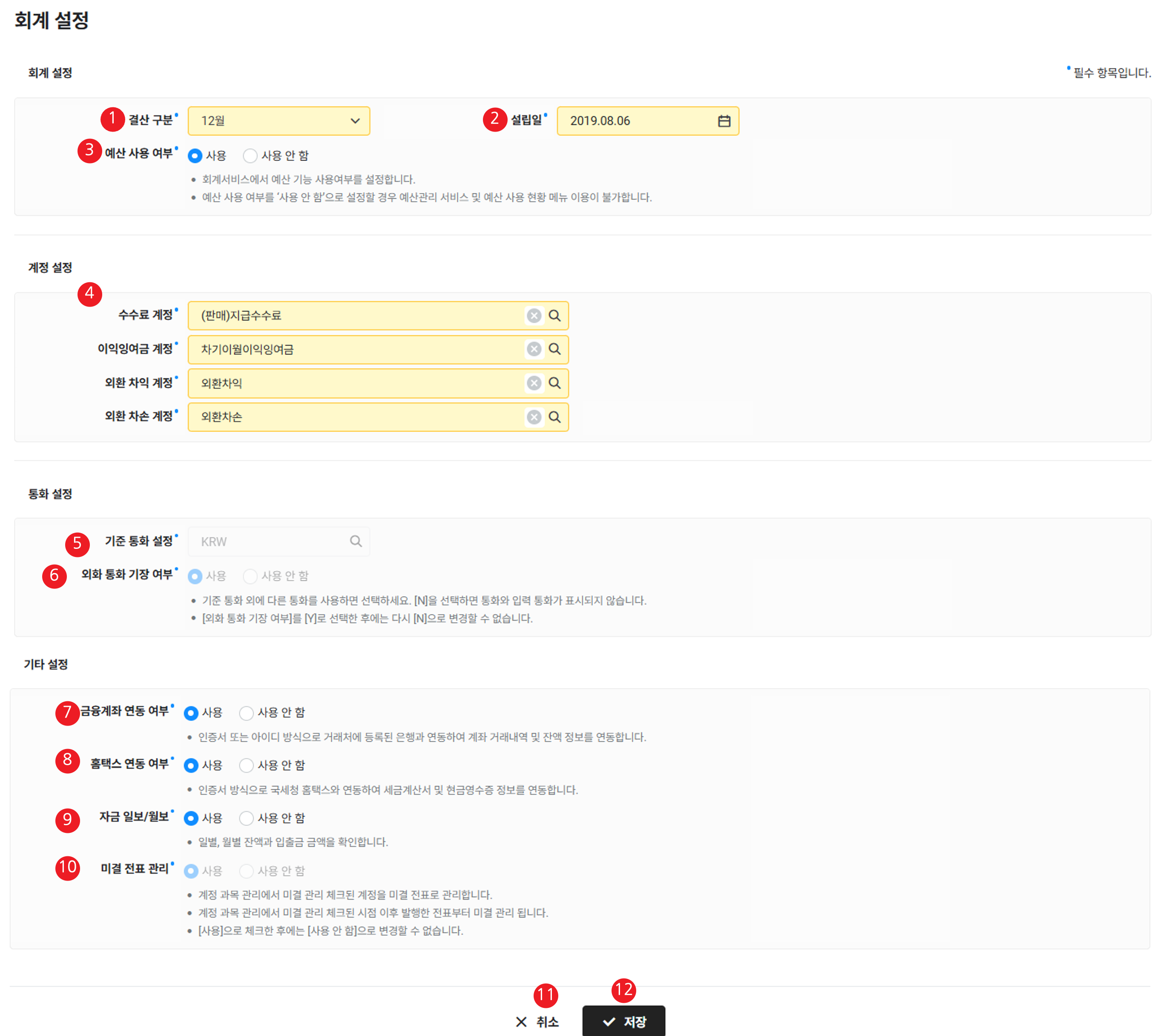The width and height of the screenshot is (1163, 1036).
Task: Click the 외환 차손 계정 search icon
Action: coord(554,417)
